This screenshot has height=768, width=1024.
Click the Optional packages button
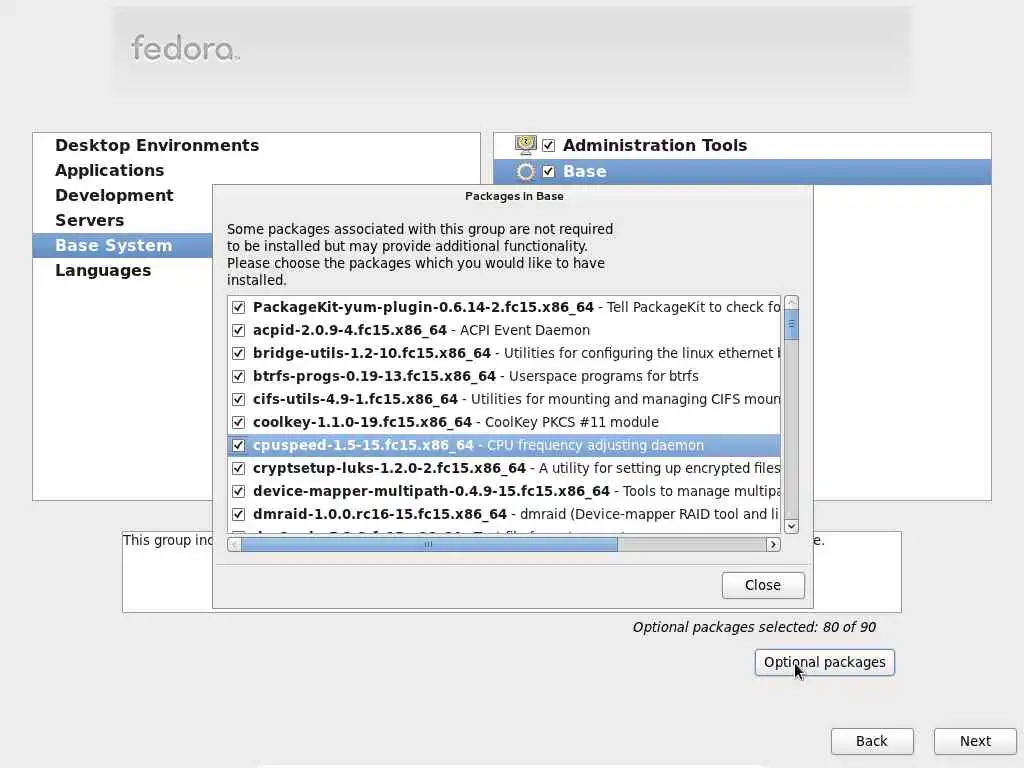[824, 662]
